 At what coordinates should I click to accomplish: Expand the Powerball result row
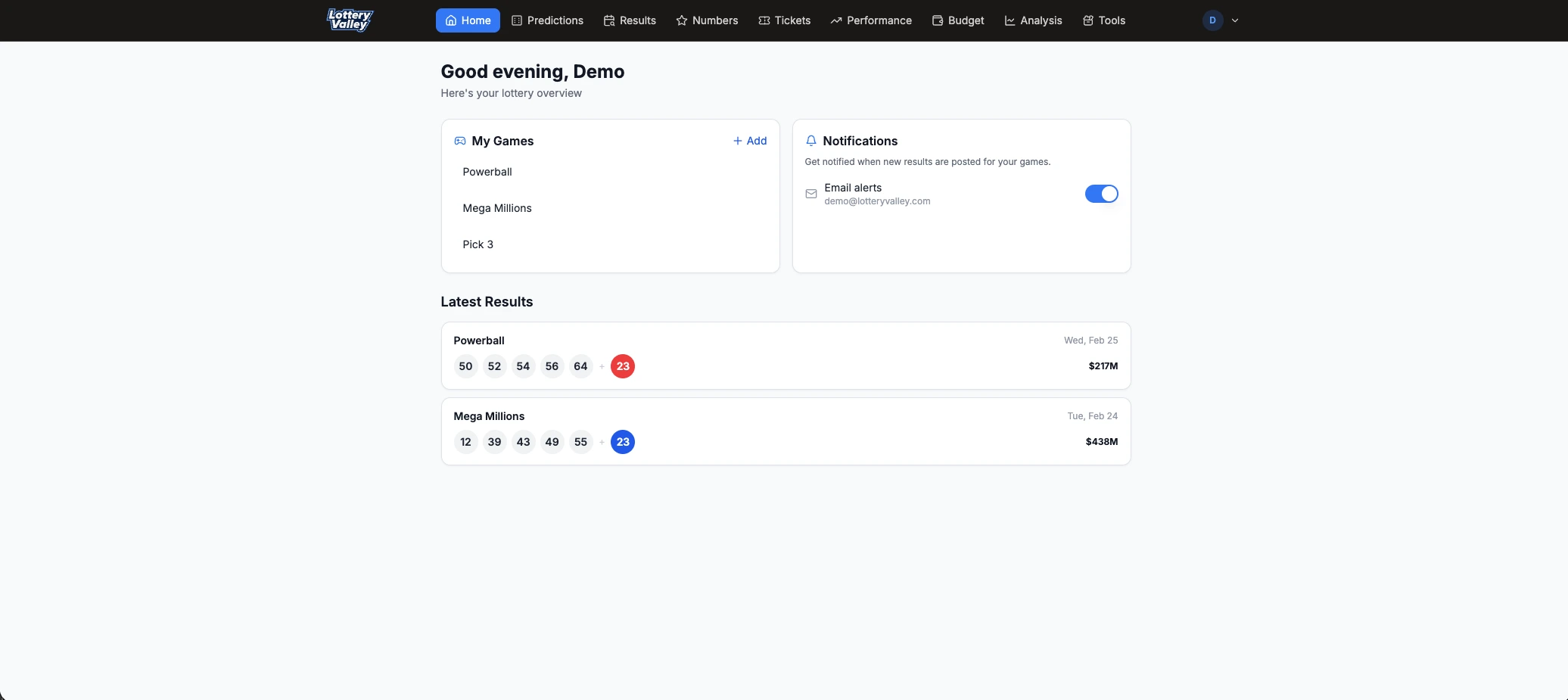pos(786,356)
